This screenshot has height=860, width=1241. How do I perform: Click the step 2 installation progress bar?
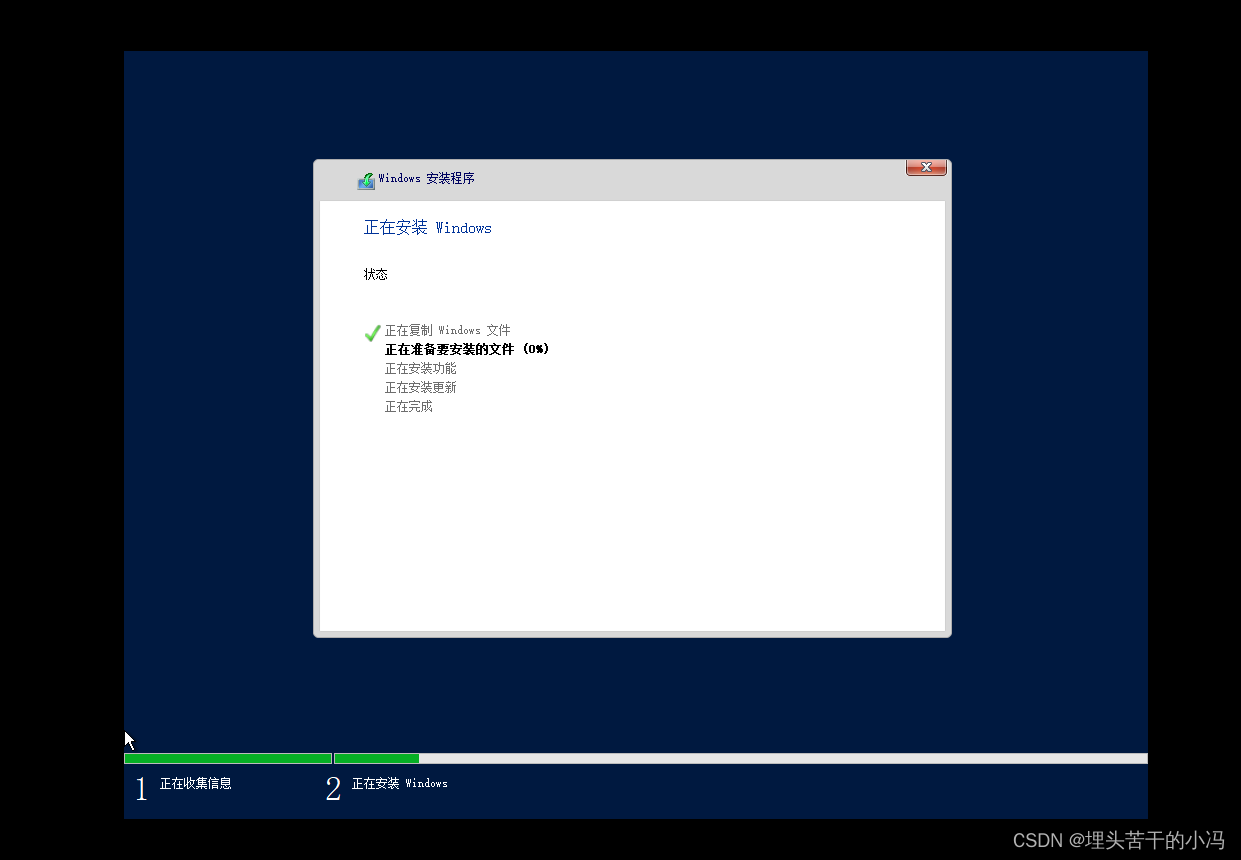(741, 758)
